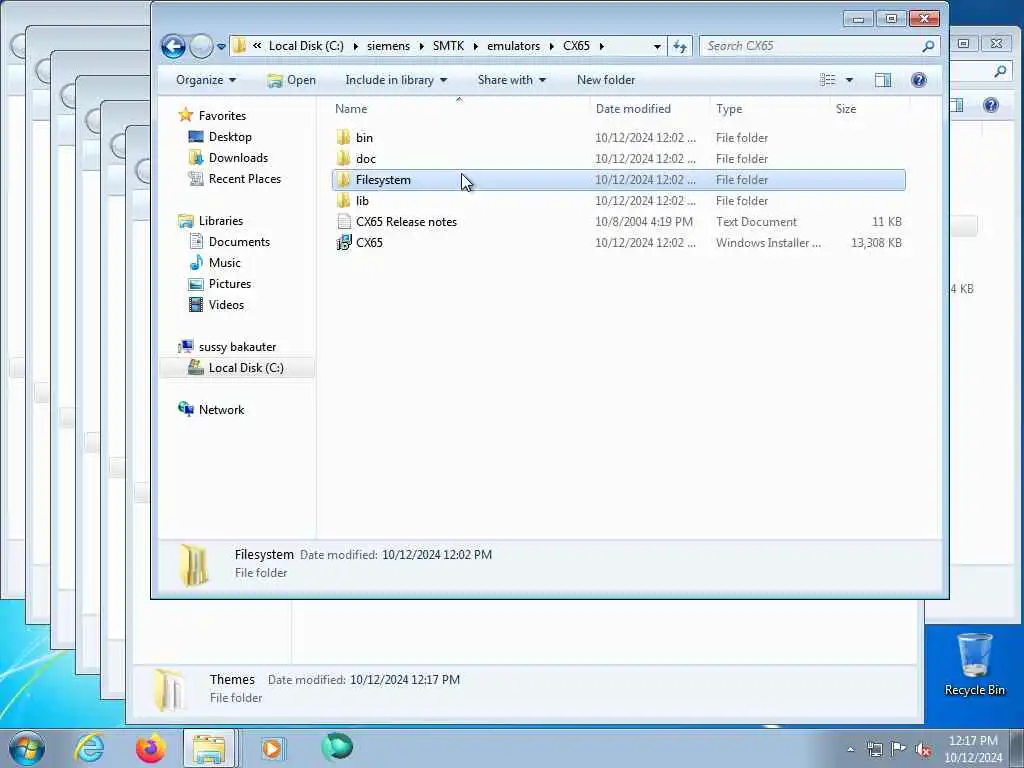The width and height of the screenshot is (1024, 768).
Task: Click the Change your view icon
Action: pos(827,80)
